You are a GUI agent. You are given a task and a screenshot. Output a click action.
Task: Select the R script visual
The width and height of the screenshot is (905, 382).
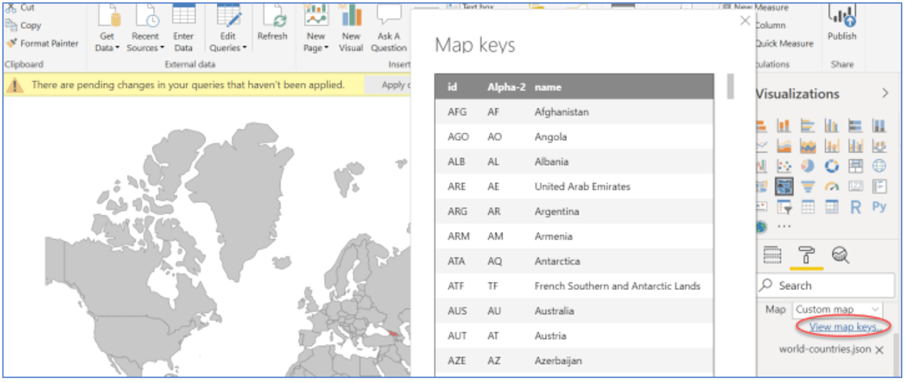pyautogui.click(x=855, y=207)
